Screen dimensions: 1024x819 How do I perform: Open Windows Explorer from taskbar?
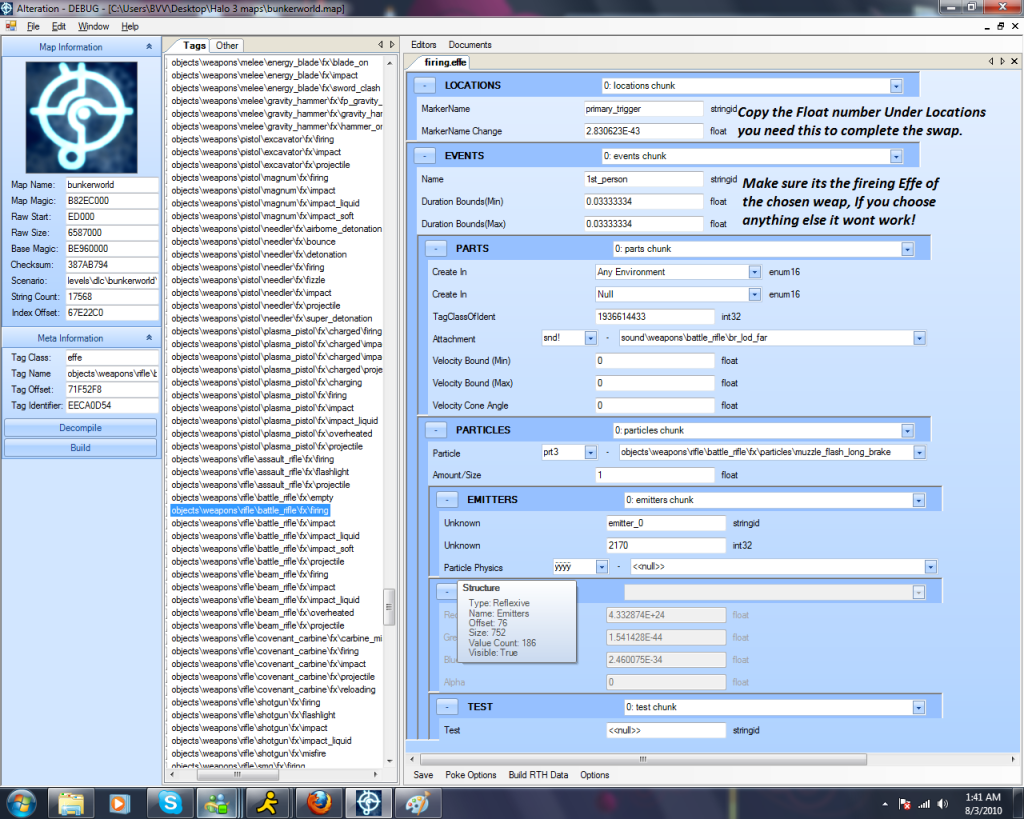pyautogui.click(x=71, y=803)
